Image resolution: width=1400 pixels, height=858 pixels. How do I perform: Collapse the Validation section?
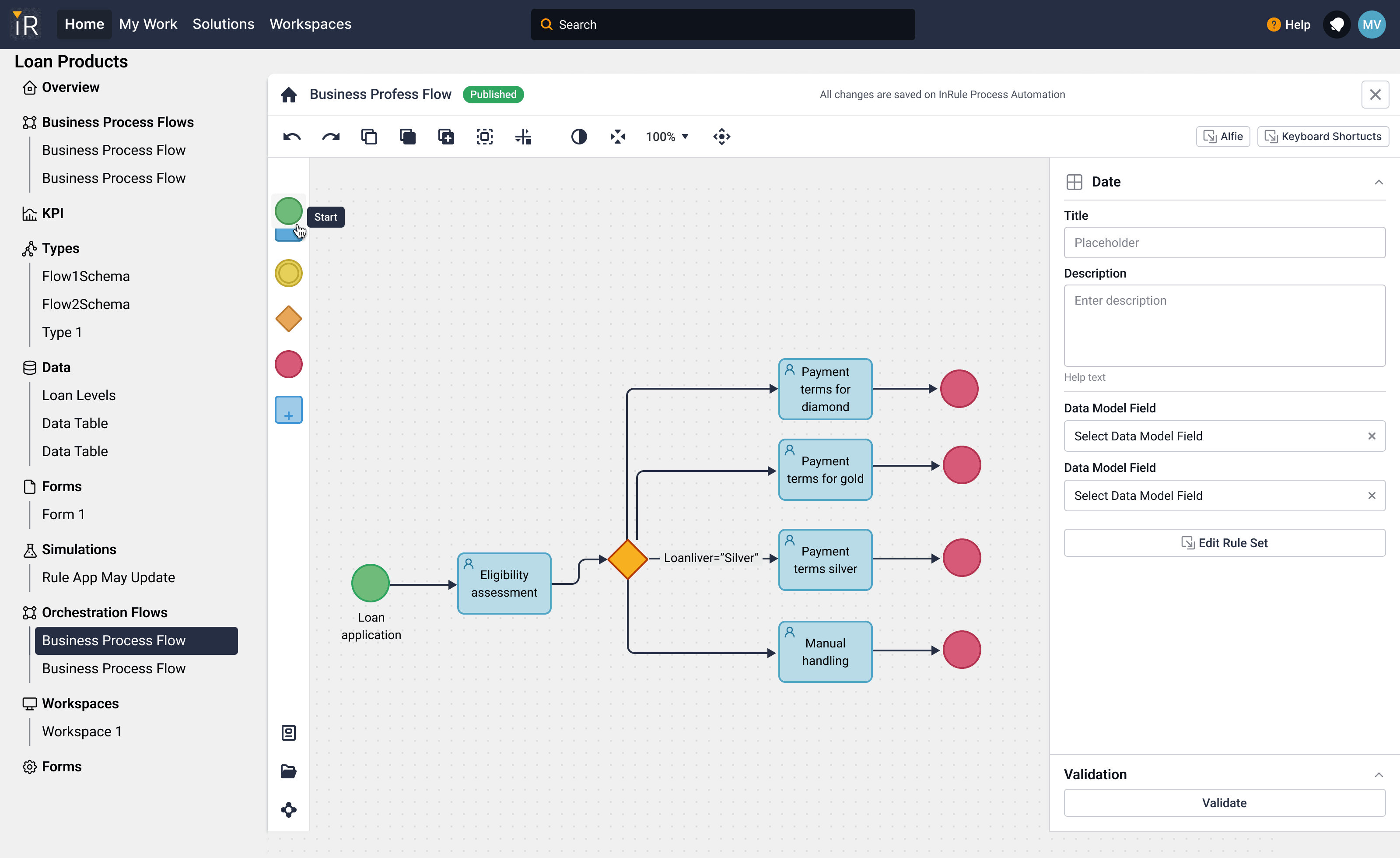click(1379, 775)
